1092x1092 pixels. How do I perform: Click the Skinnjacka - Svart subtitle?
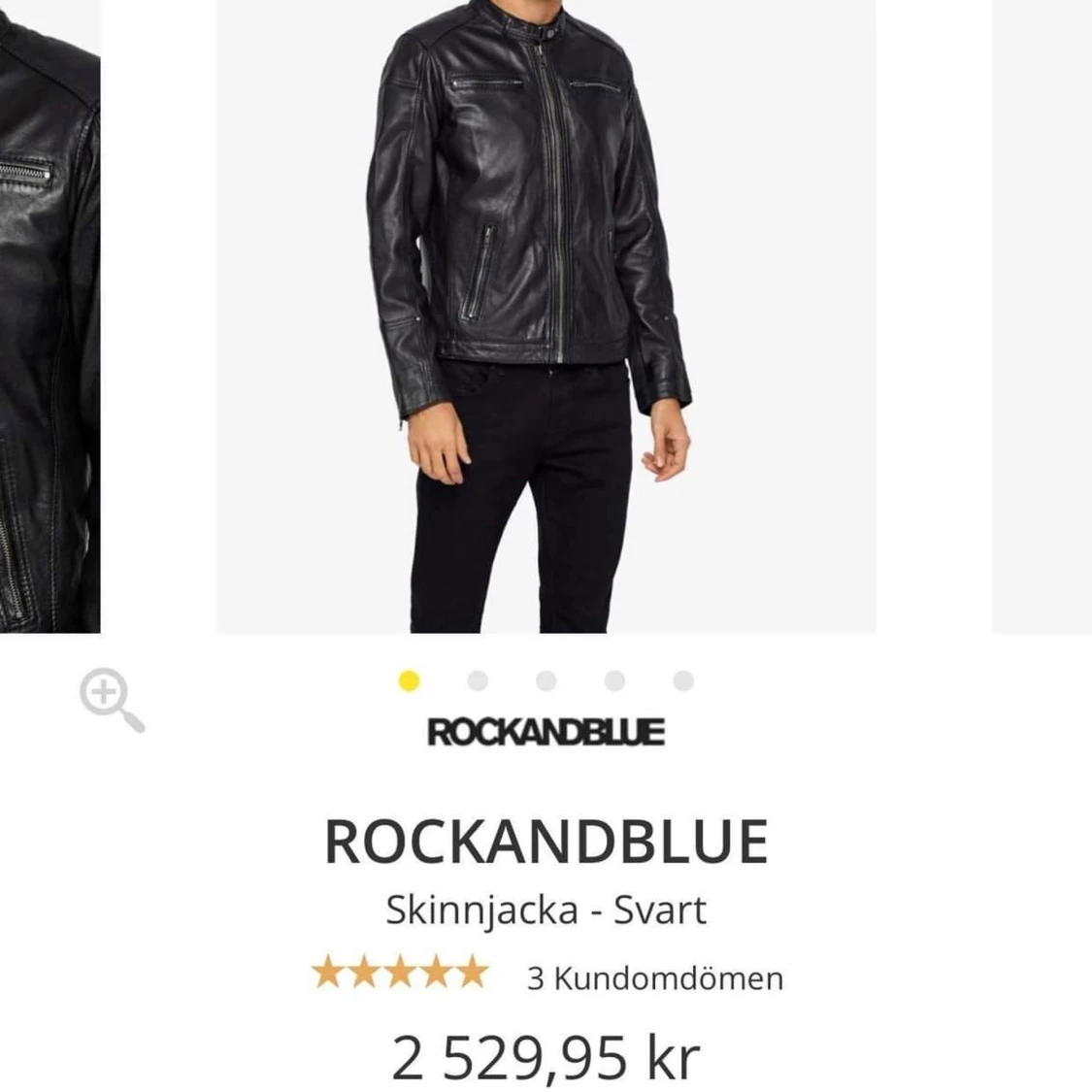[546, 910]
